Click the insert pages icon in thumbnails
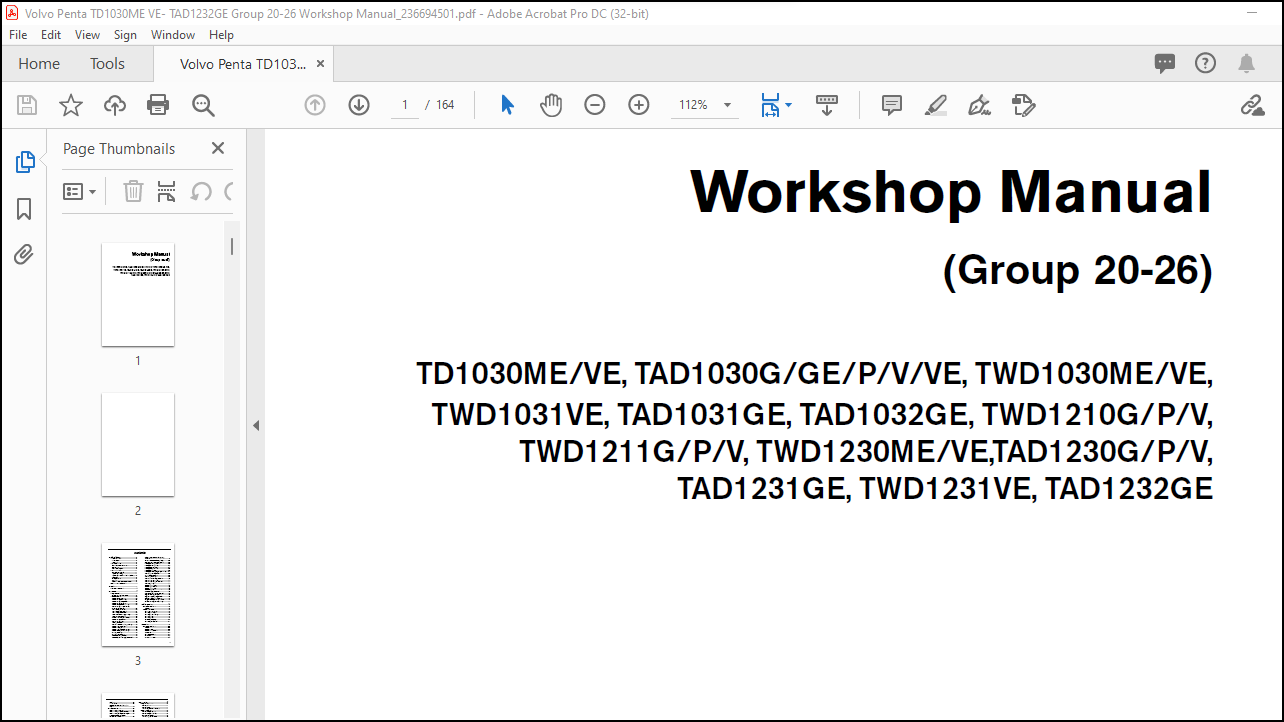Screen dimensions: 1284x722 click(167, 191)
